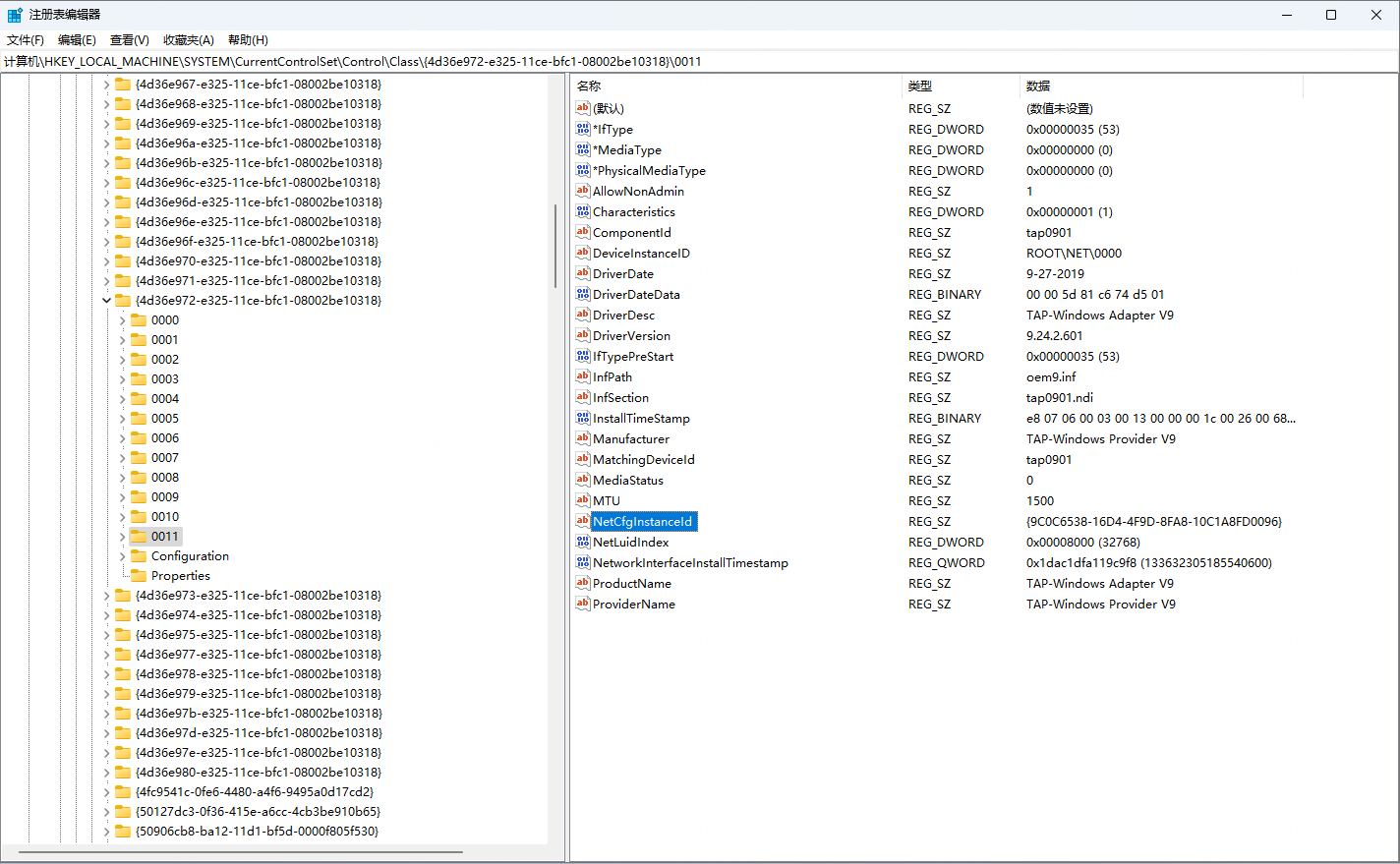Screen dimensions: 1400x864
Task: Click the string icon beside DriverDesc value
Action: [583, 315]
